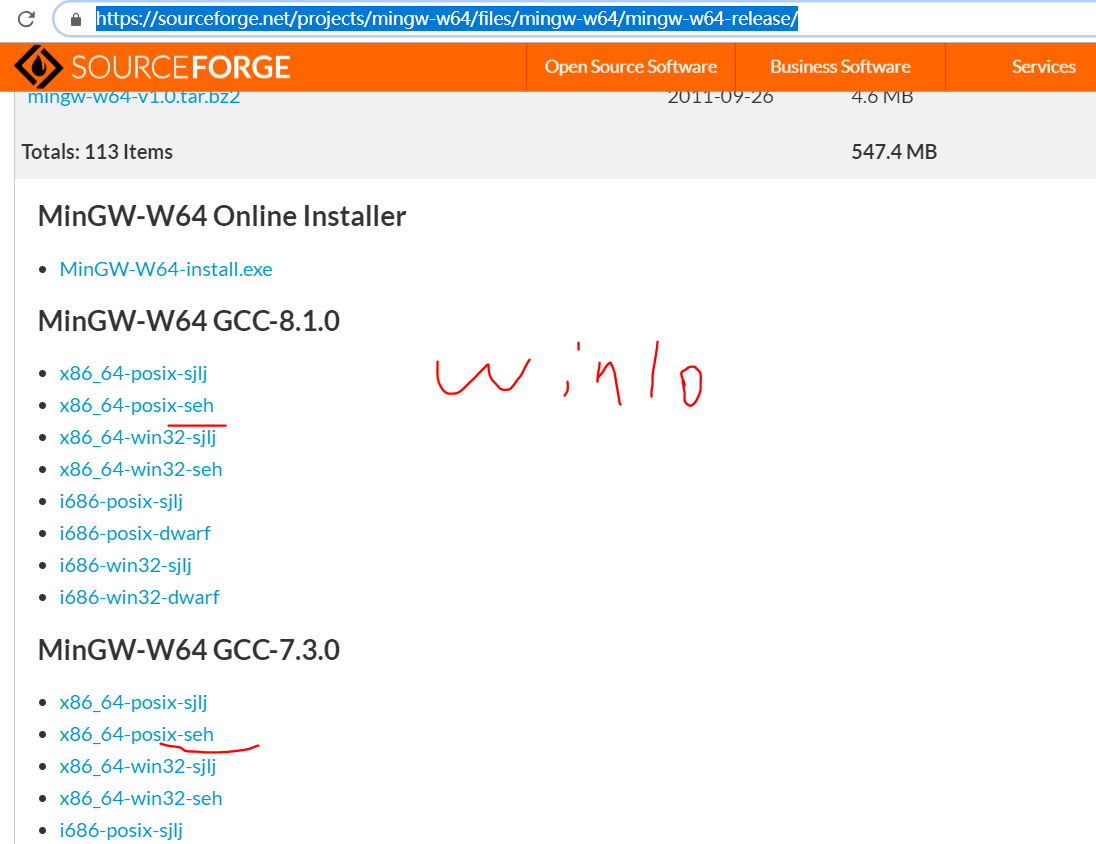Select x86_64-posix-sjlj under GCC-8.1.0
The image size is (1096, 844).
(x=133, y=372)
